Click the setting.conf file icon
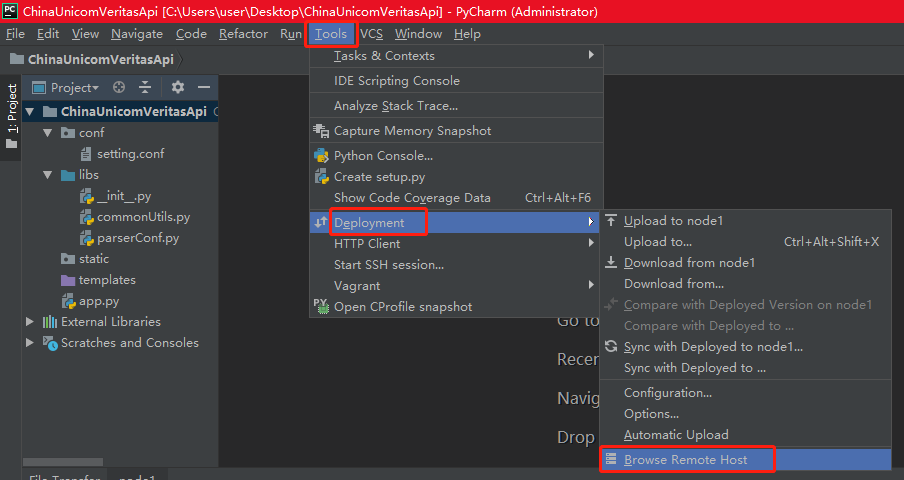The width and height of the screenshot is (904, 480). (x=86, y=154)
